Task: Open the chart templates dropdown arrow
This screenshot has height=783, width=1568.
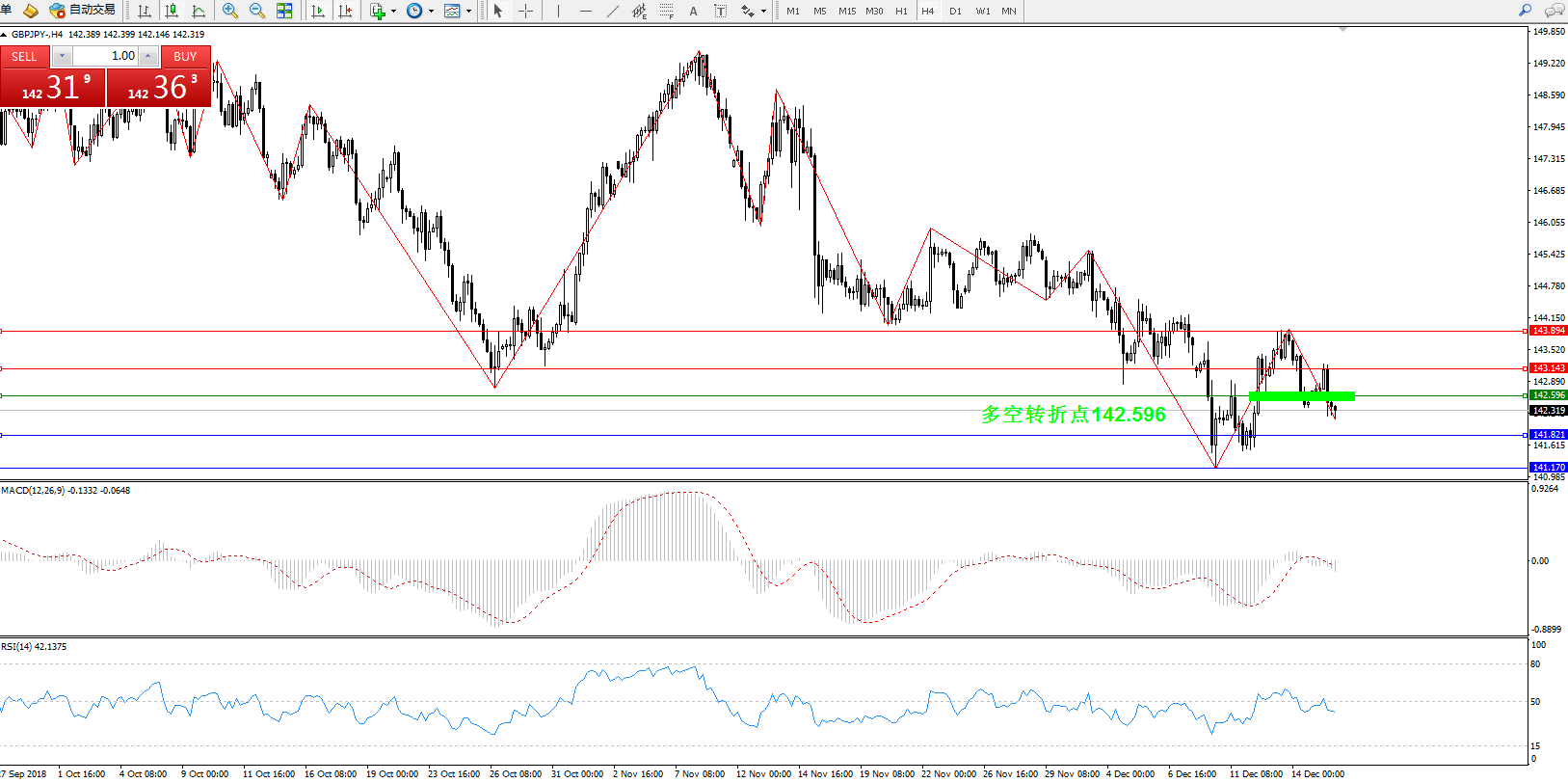Action: pyautogui.click(x=469, y=12)
